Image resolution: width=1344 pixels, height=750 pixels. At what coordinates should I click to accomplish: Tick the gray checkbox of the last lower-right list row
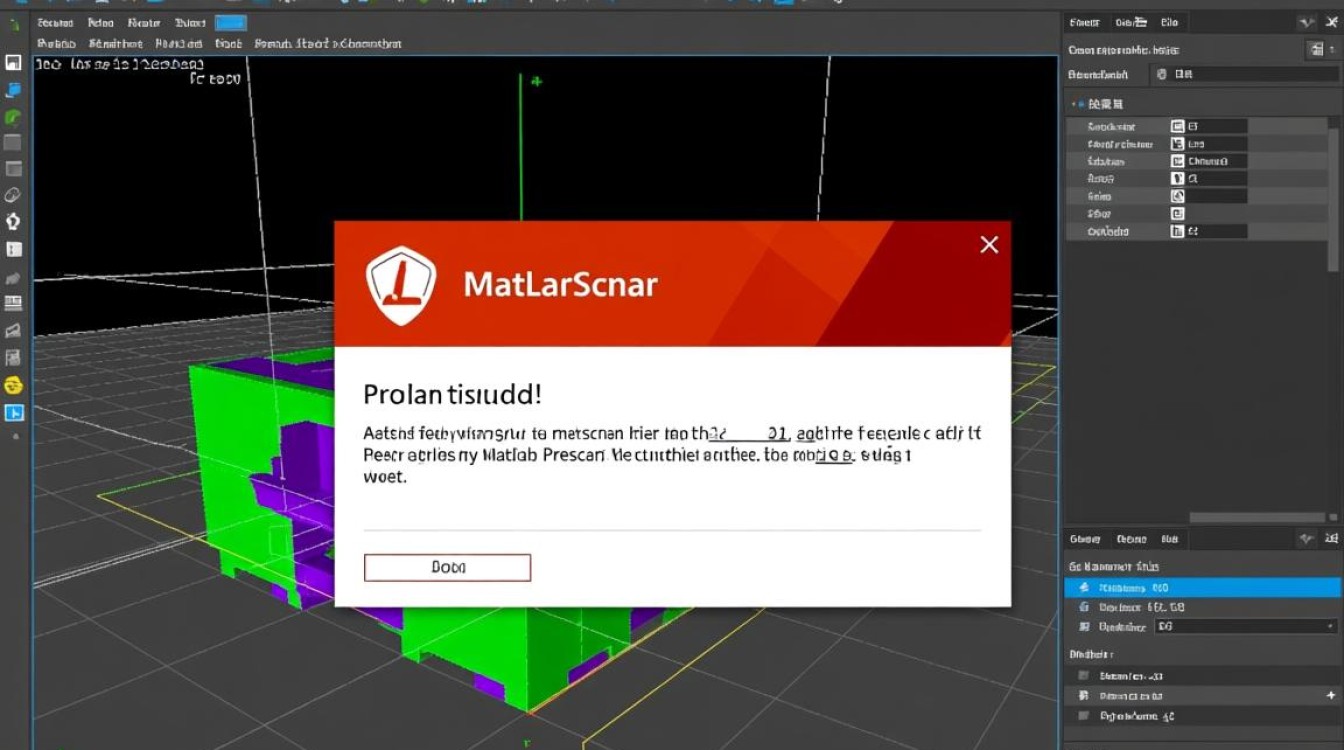pos(1083,716)
